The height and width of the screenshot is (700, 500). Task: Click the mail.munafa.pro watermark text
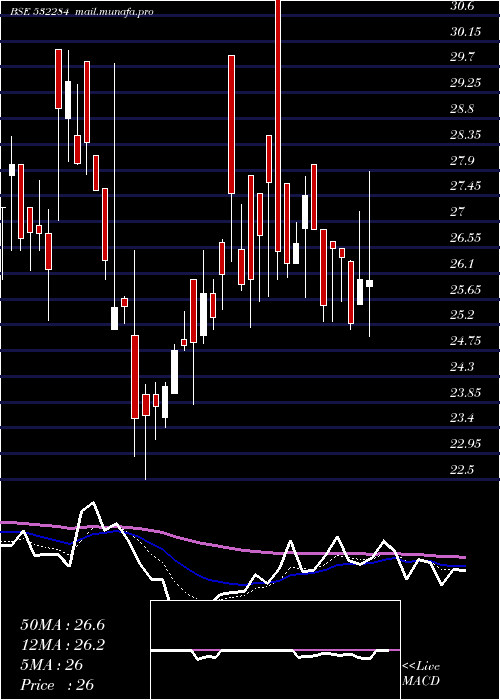pos(114,12)
